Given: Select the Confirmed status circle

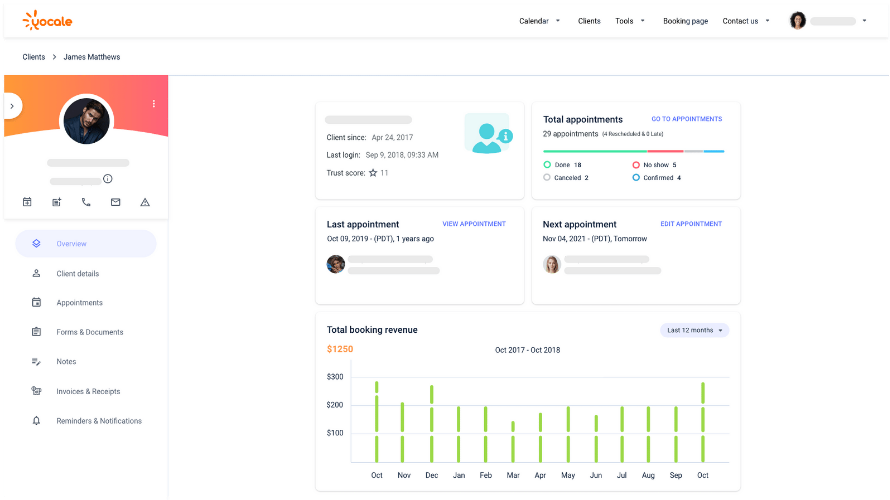Looking at the screenshot, I should [x=636, y=178].
